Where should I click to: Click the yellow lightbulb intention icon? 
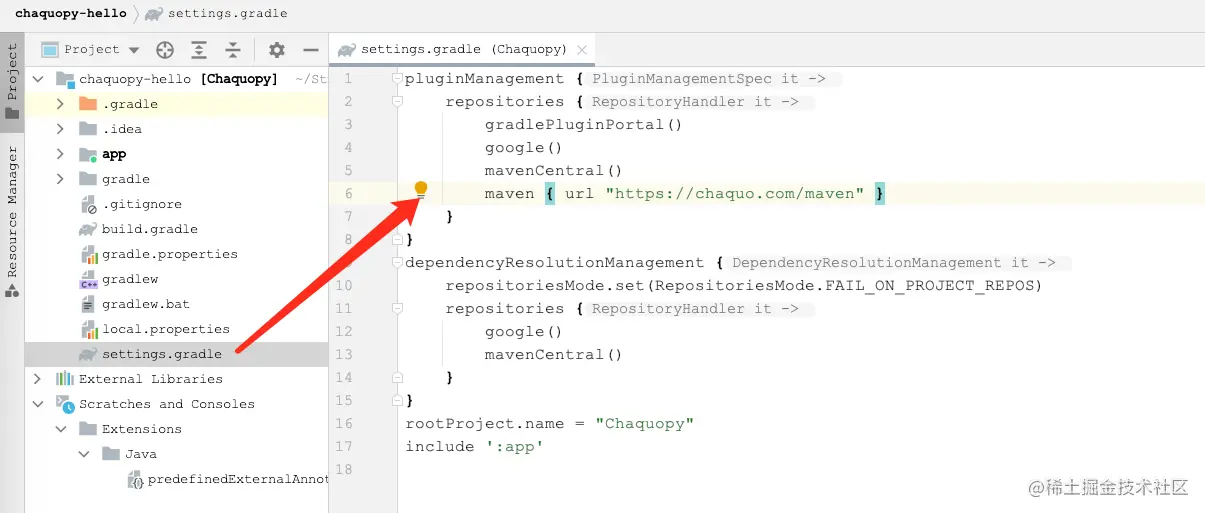coord(421,190)
